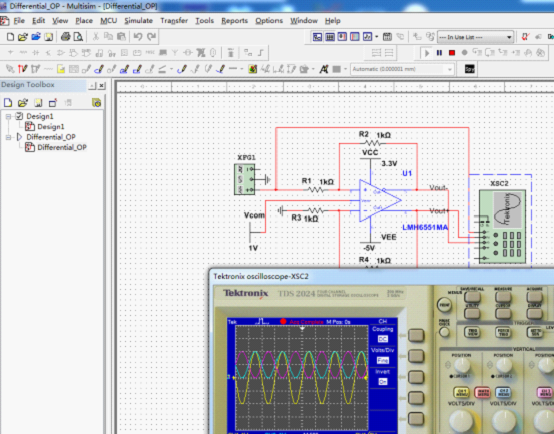The height and width of the screenshot is (434, 554).
Task: Click the Design Toolbox toggle icon
Action: point(317,37)
